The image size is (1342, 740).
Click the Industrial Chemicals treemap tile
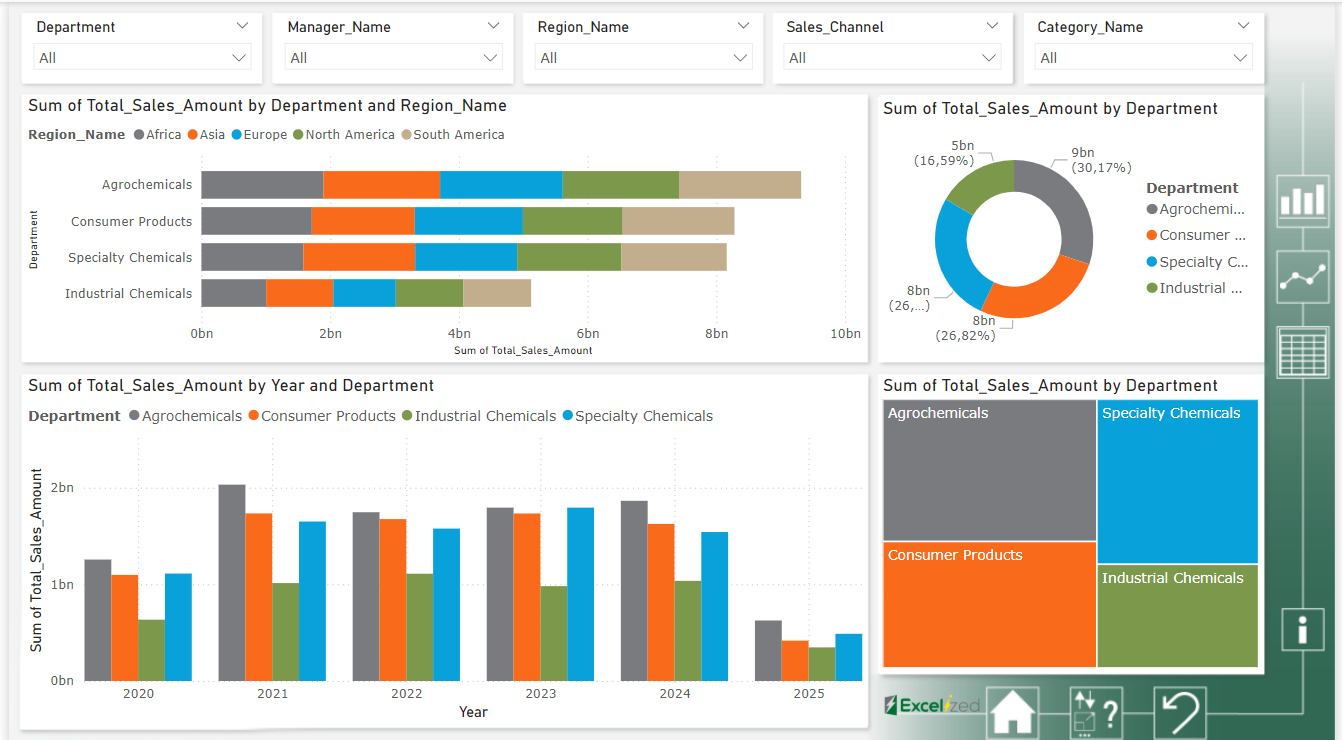(x=1178, y=616)
